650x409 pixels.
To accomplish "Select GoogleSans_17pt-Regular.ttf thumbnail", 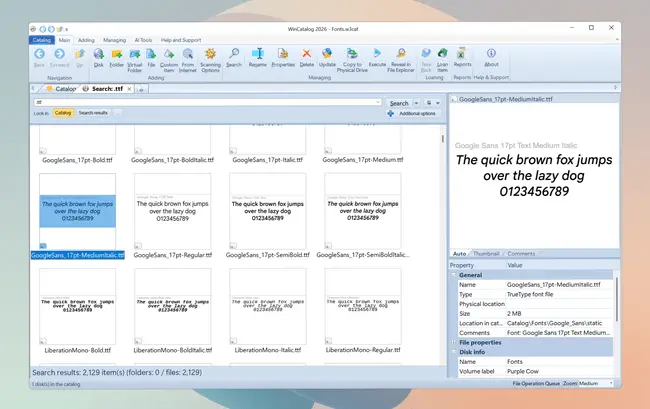I will coord(172,211).
